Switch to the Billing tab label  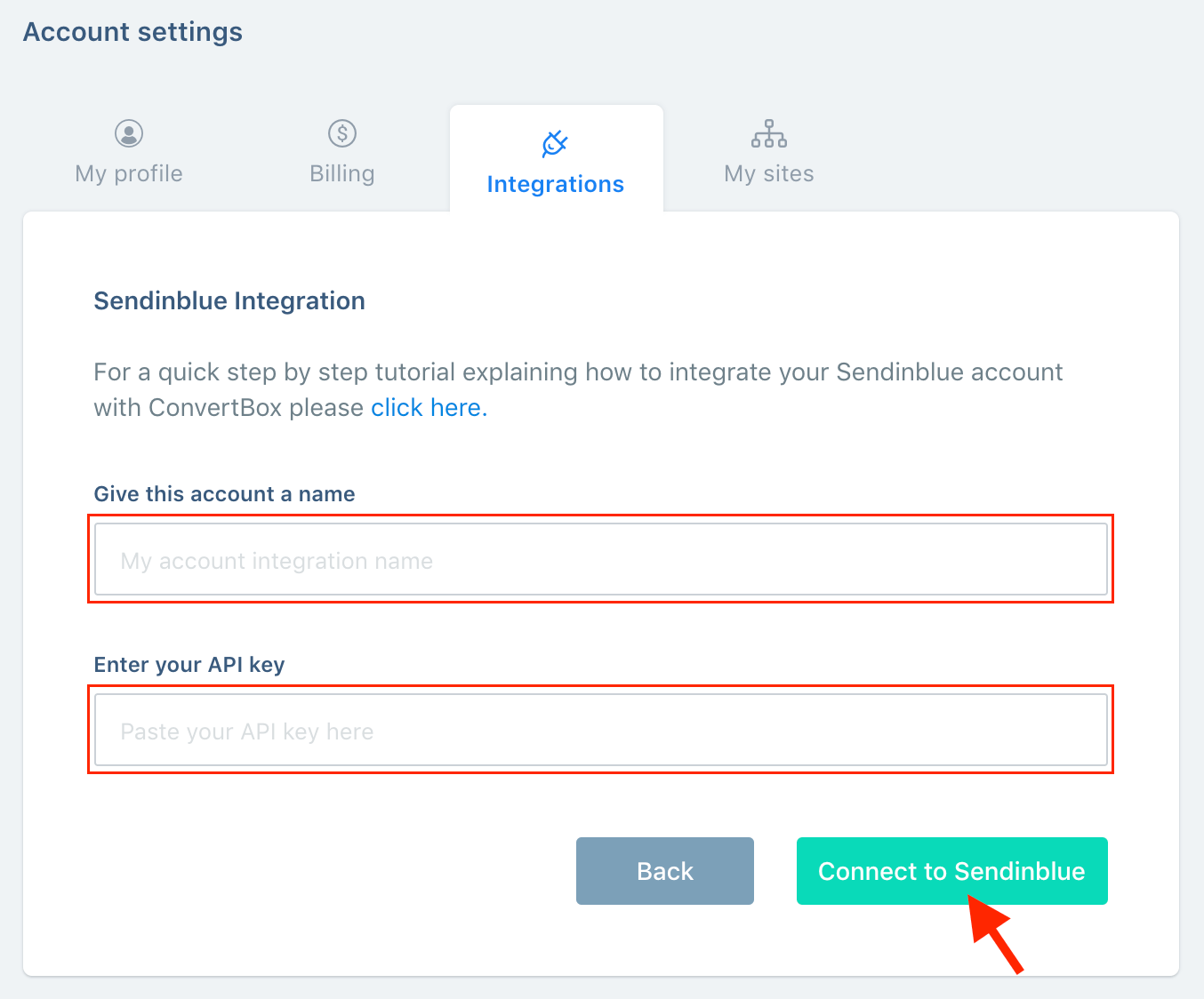tap(342, 173)
